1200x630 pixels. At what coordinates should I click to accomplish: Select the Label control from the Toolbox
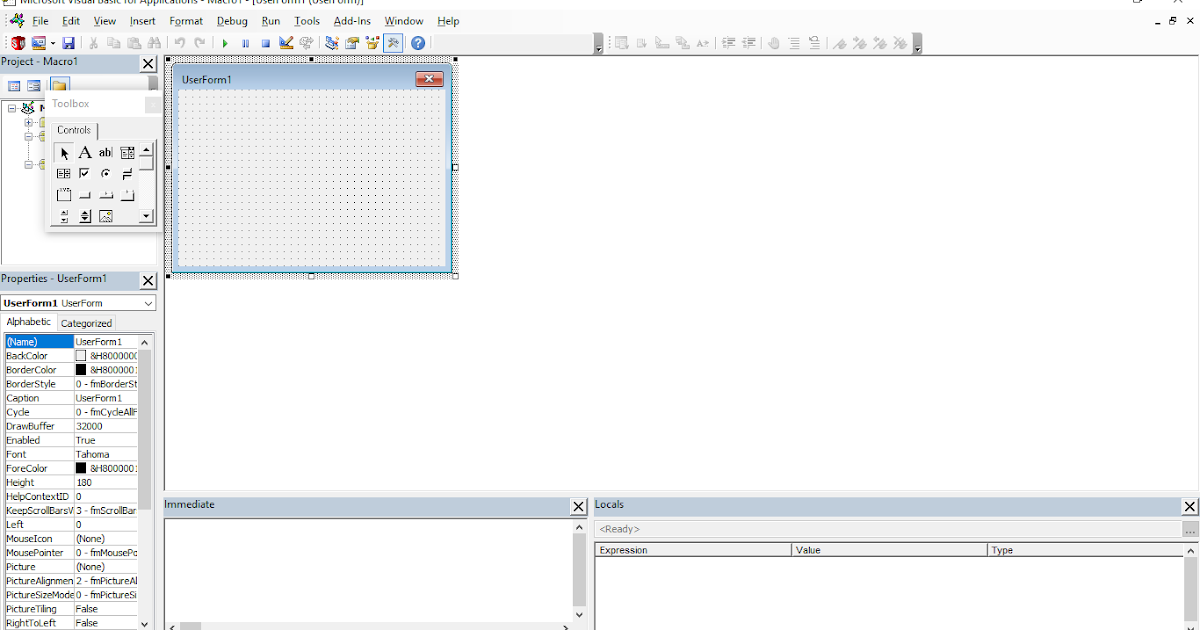coord(85,152)
